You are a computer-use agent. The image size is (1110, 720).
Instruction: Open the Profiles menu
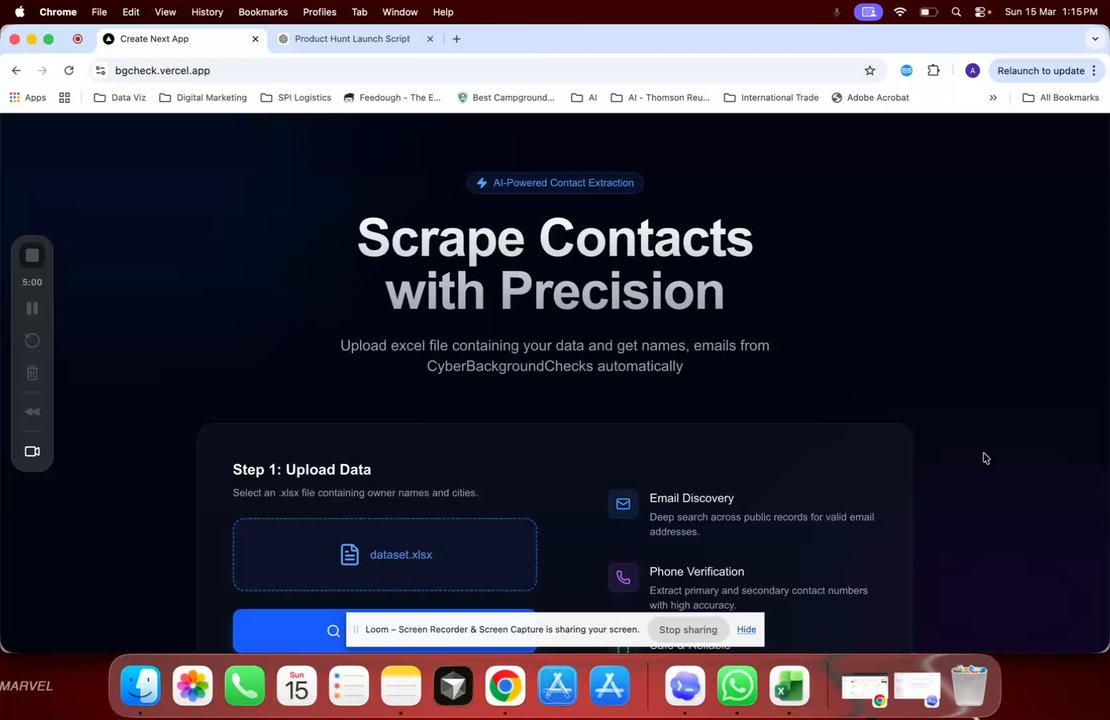pos(319,12)
